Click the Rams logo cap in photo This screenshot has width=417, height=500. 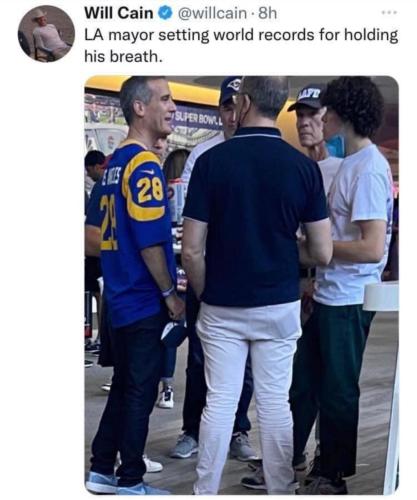(230, 89)
